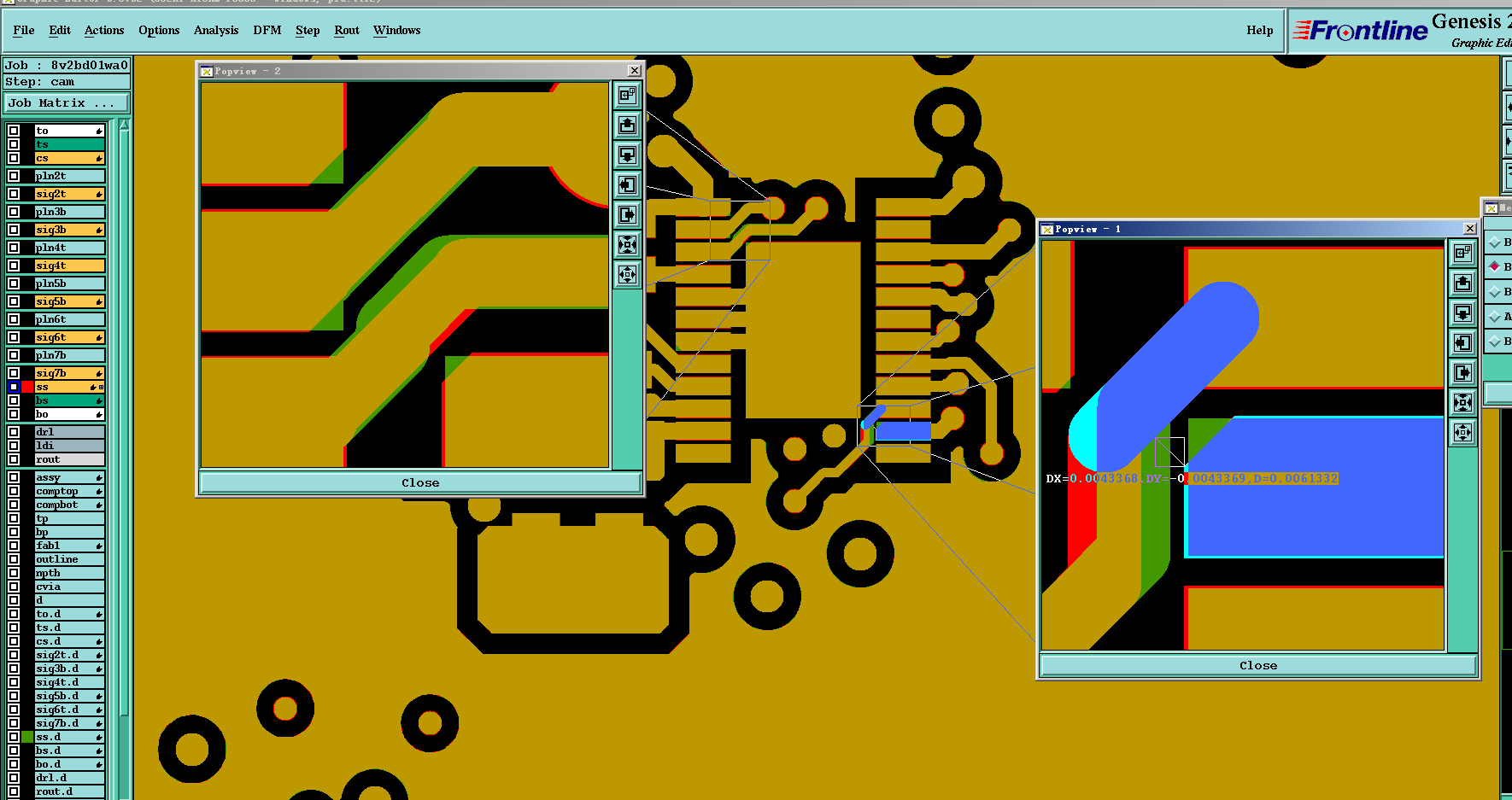Select the fab1 layer name
The image size is (1512, 800).
pos(69,546)
